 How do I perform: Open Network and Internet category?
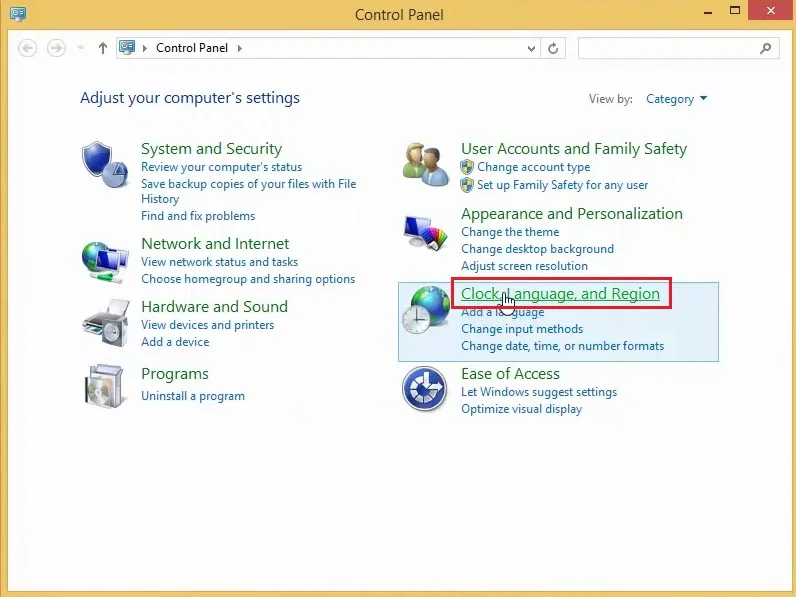click(x=215, y=244)
